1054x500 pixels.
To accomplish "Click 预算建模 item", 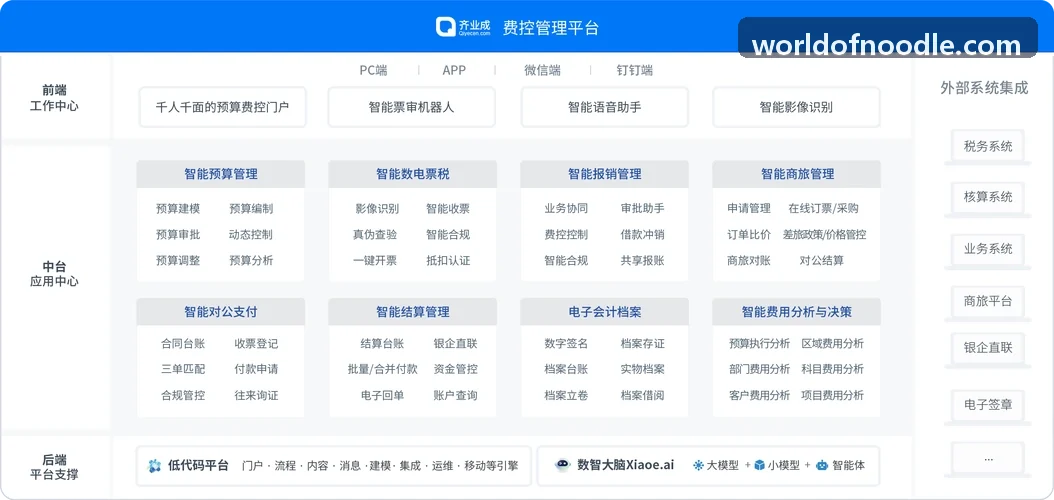I will point(177,208).
